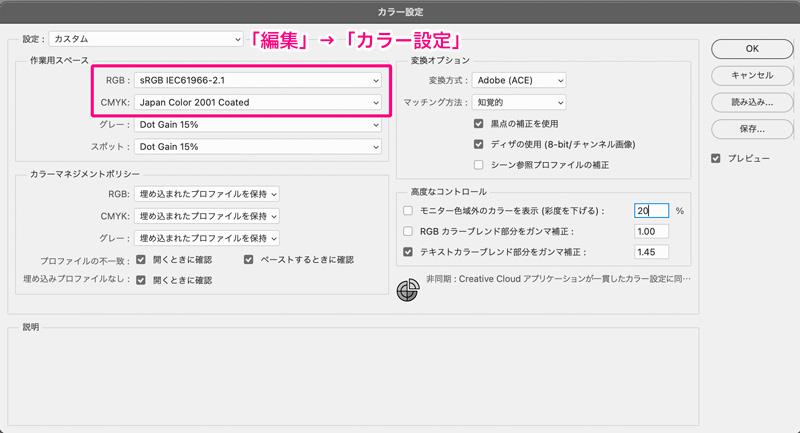Disable the 黒点の補正を使用 checkbox
Screen dimensions: 800x433
[x=479, y=124]
